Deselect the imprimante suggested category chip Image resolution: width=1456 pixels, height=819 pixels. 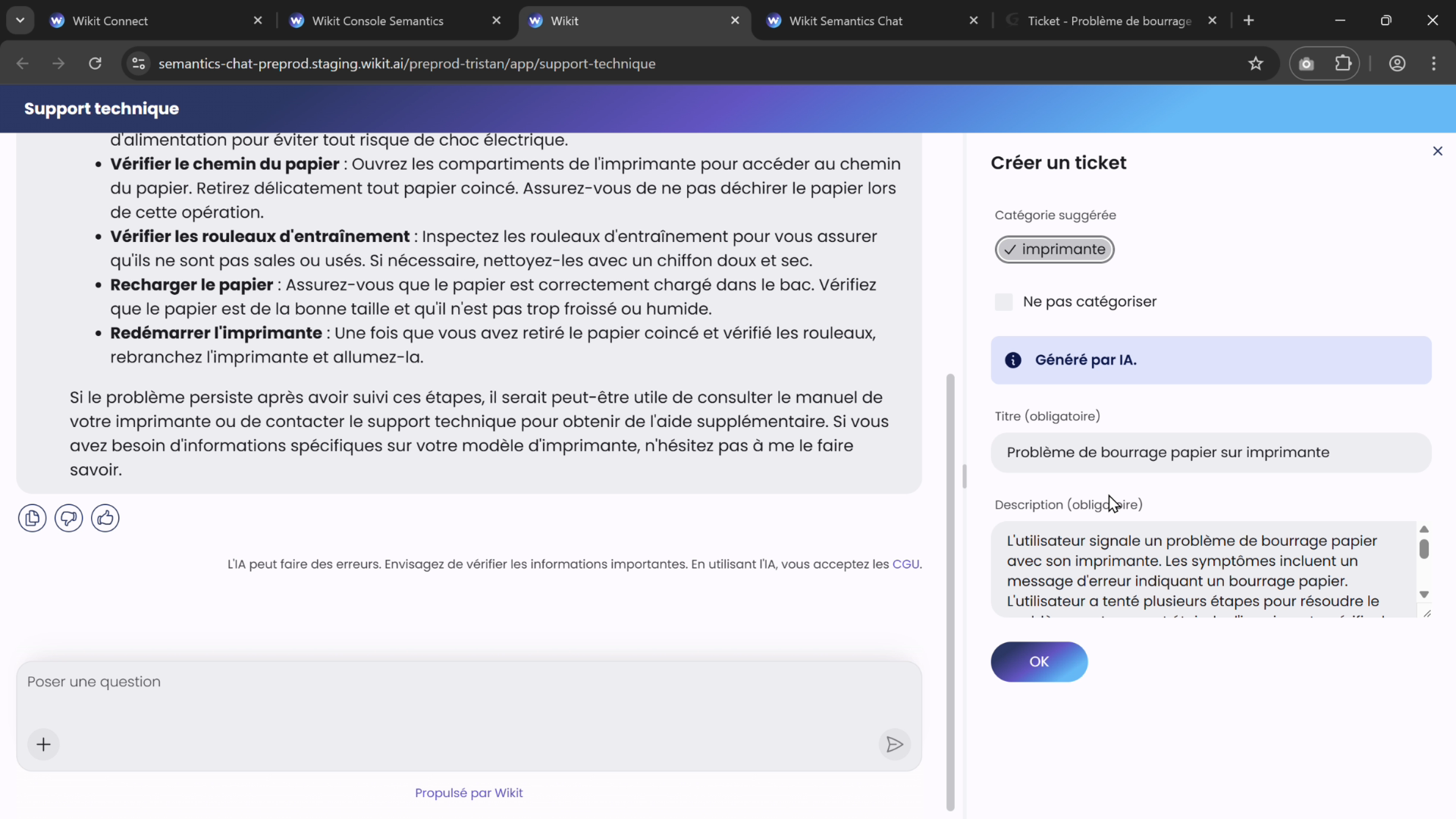(1054, 249)
